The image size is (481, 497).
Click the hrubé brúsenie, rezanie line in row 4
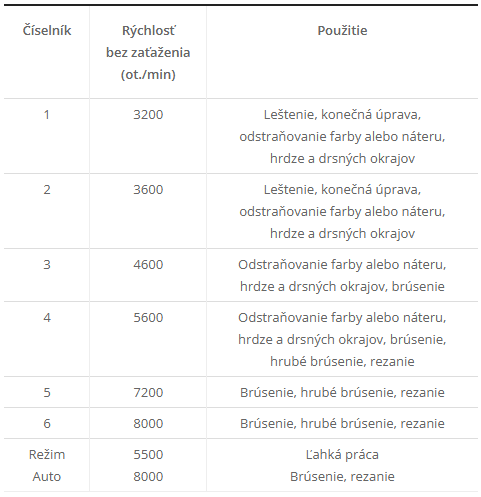[x=342, y=361]
